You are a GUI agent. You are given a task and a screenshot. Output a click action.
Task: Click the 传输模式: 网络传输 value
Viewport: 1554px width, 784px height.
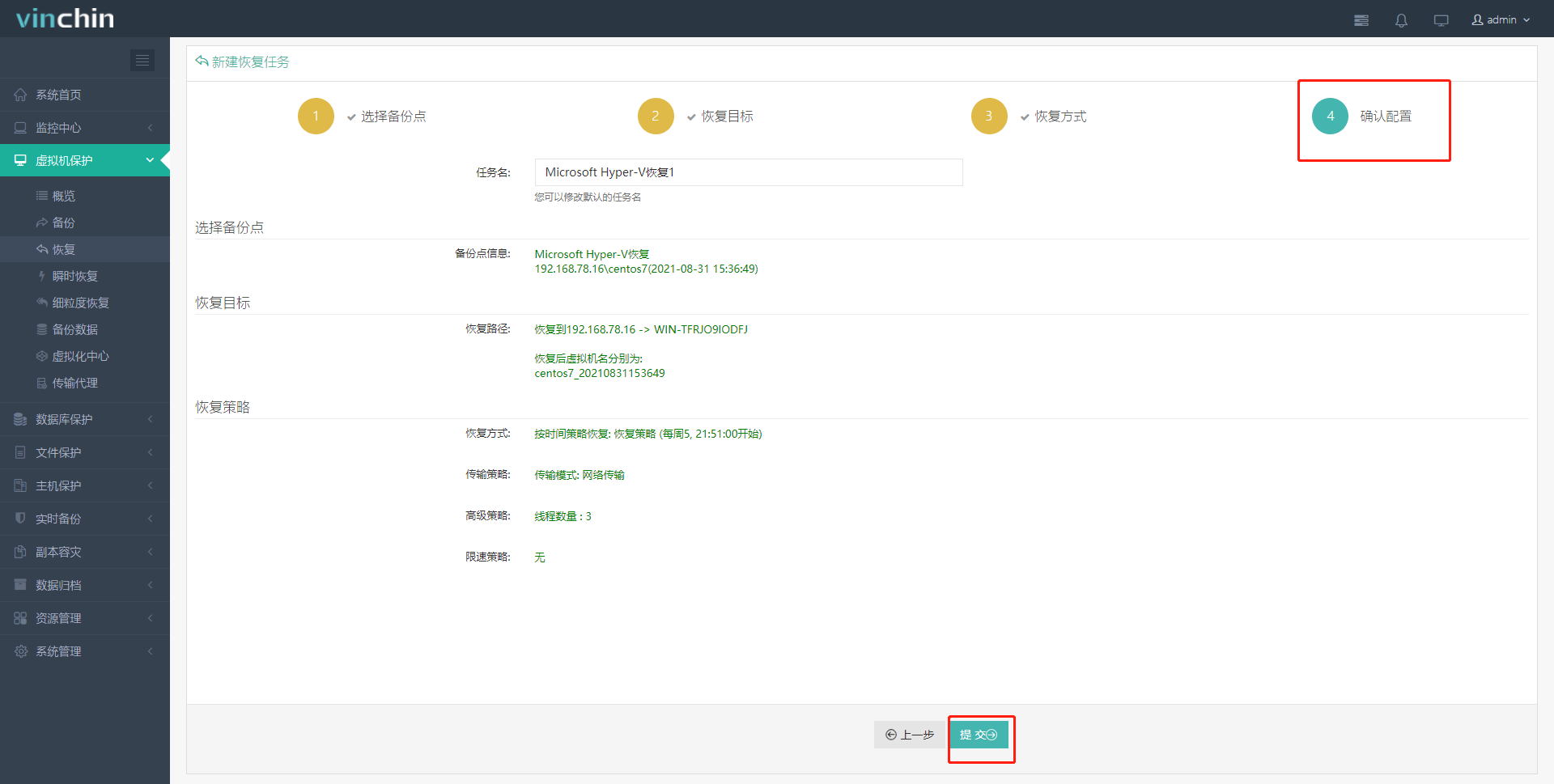[580, 475]
